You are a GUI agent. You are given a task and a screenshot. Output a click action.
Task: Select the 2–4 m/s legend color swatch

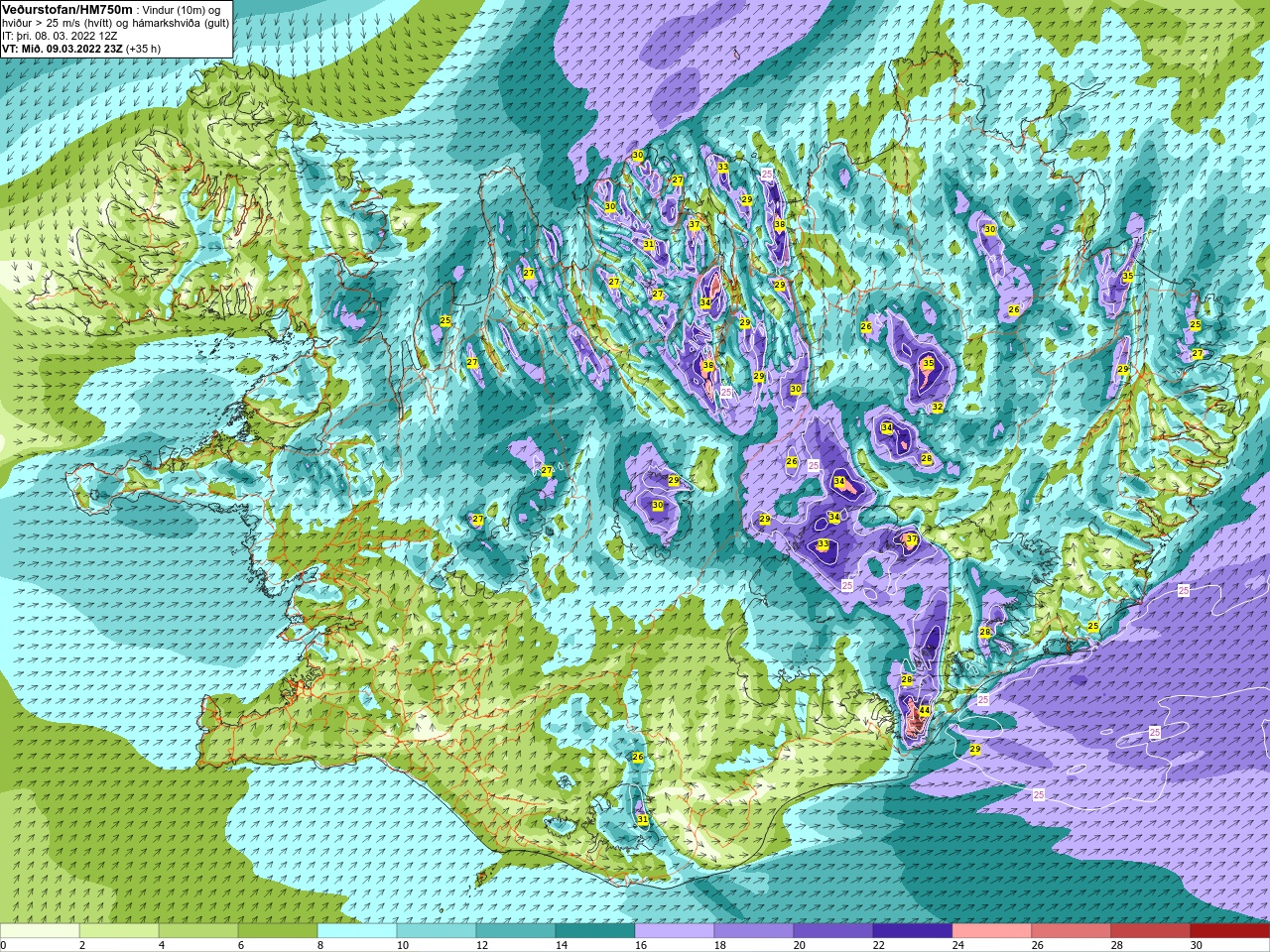[119, 931]
